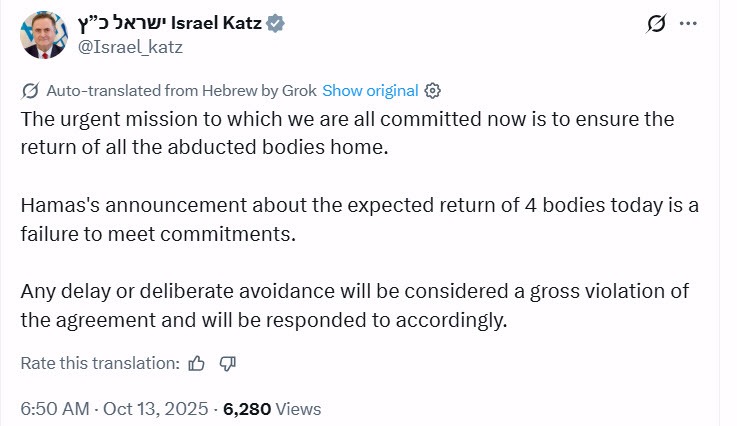Rate translation with thumbs down
737x426 pixels.
[227, 363]
